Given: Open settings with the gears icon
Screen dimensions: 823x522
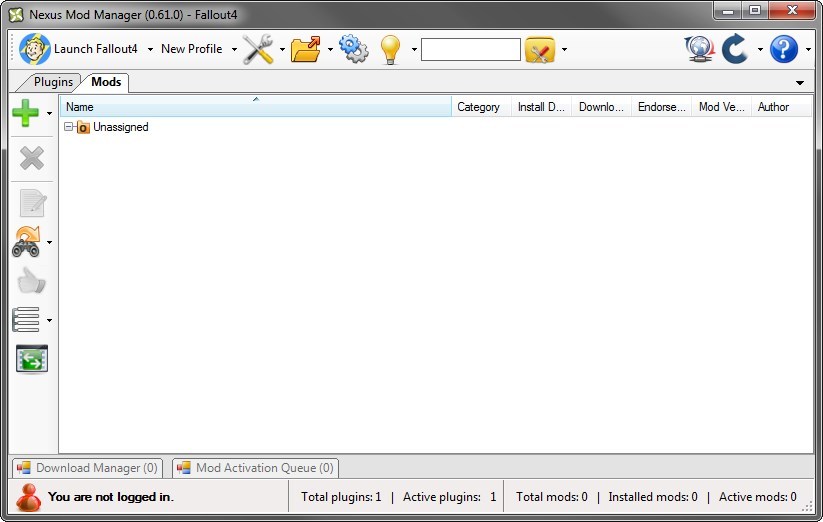Looking at the screenshot, I should (354, 49).
